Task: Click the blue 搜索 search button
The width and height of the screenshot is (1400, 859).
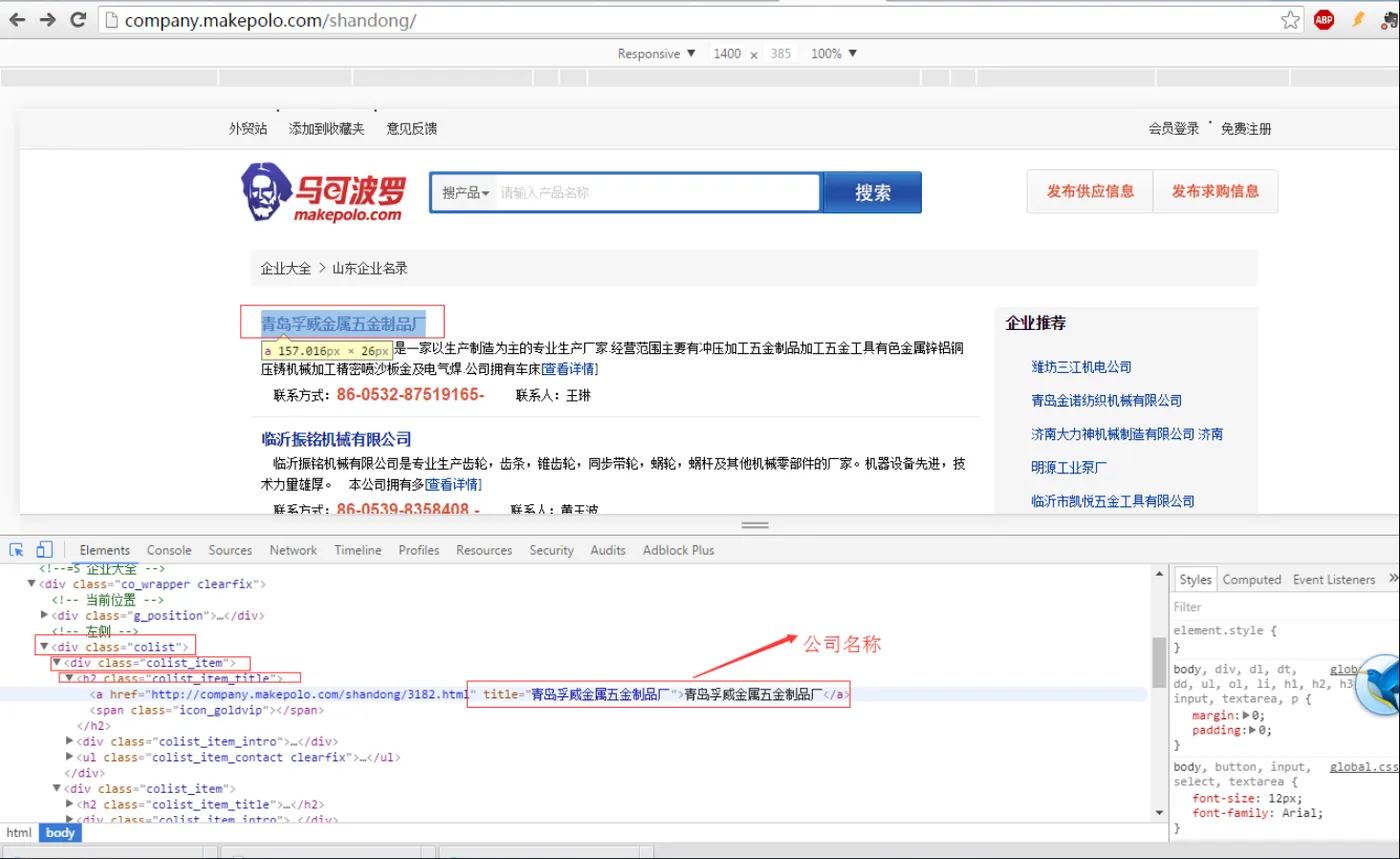Action: coord(872,193)
